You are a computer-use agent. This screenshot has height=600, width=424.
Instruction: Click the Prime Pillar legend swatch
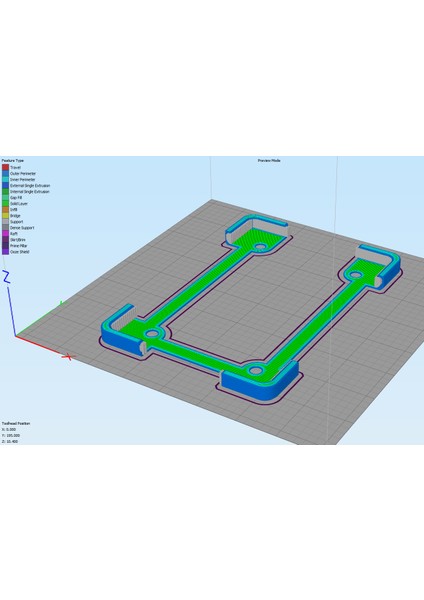5,246
